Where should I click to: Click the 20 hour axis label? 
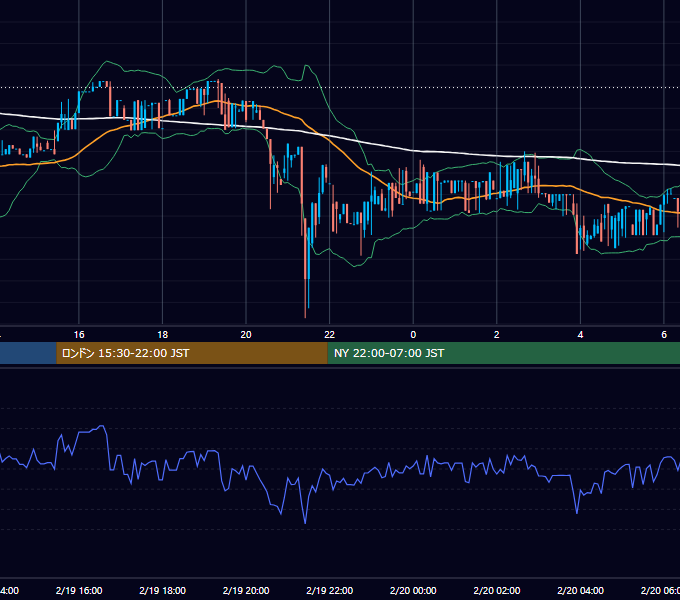[246, 335]
